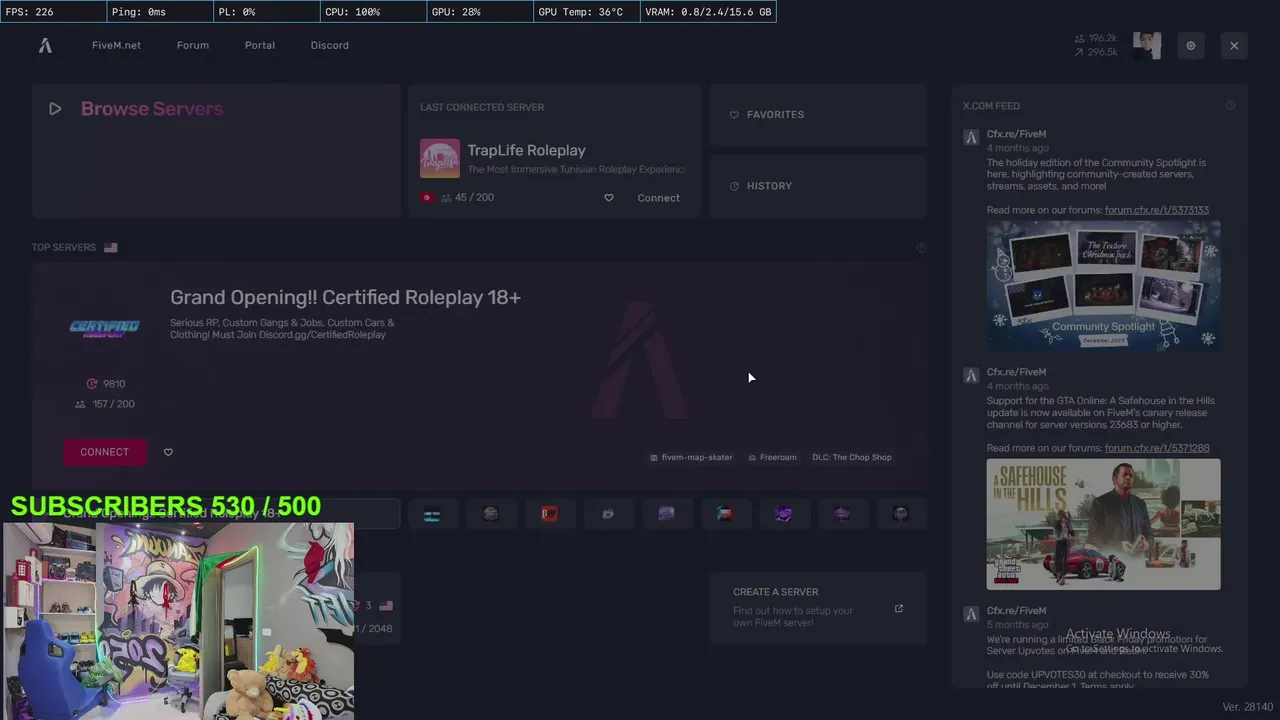1280x720 pixels.
Task: Click the Ver. 28140 version label
Action: 1247,707
